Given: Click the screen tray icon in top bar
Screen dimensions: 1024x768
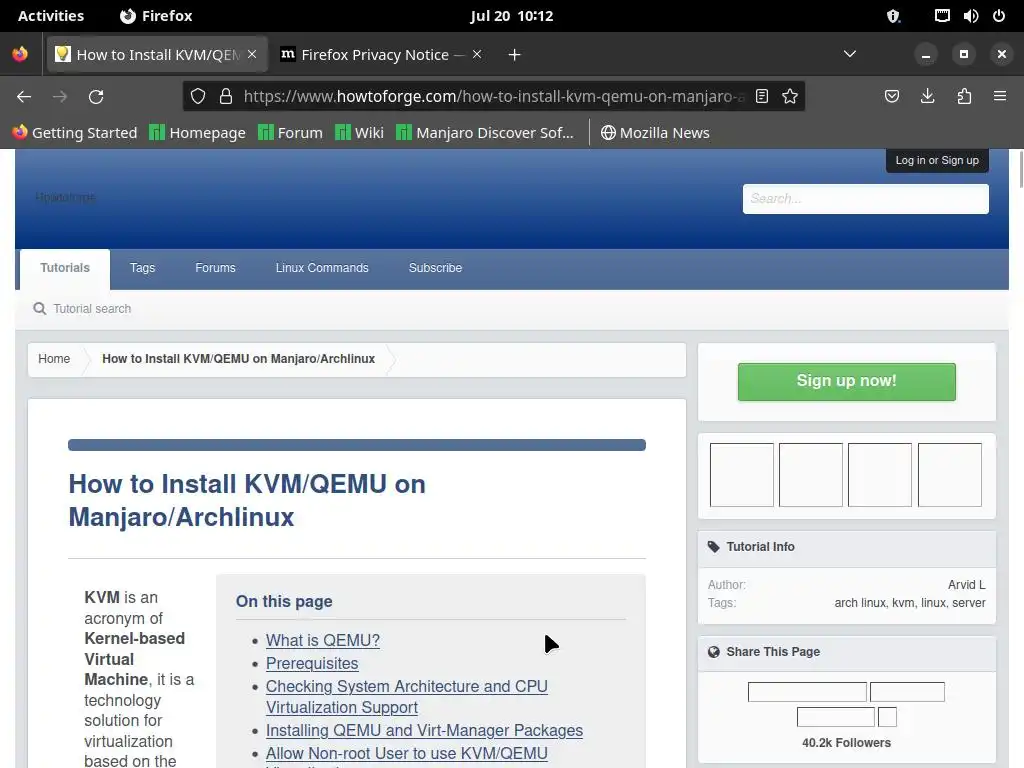Looking at the screenshot, I should point(942,16).
